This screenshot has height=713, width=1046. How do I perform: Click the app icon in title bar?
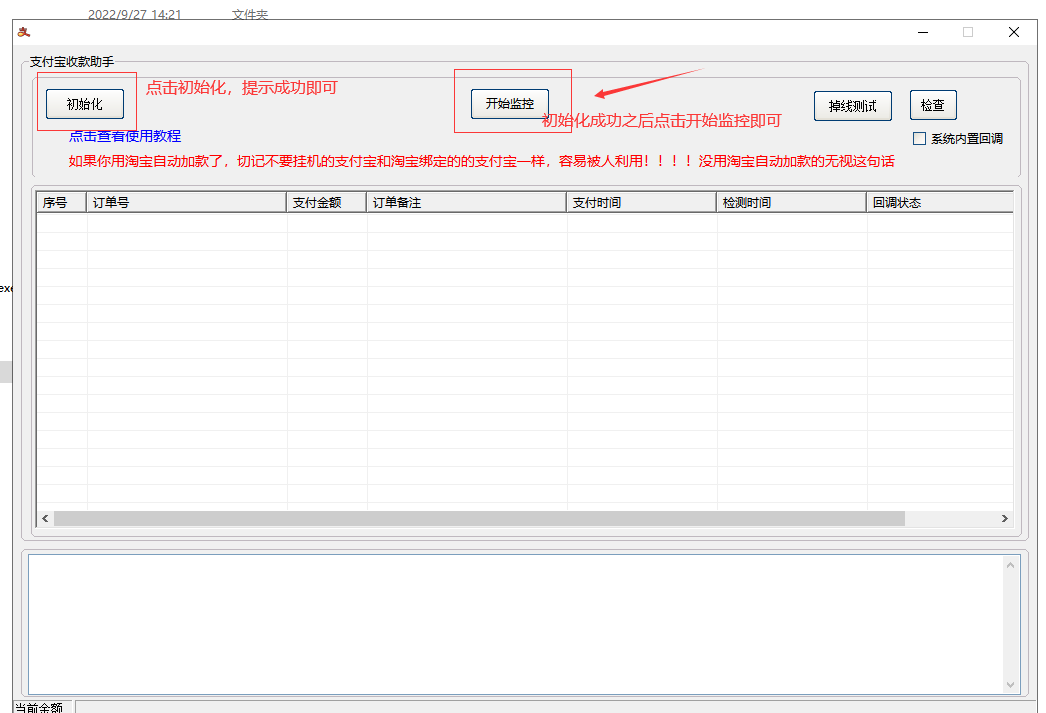[x=24, y=32]
